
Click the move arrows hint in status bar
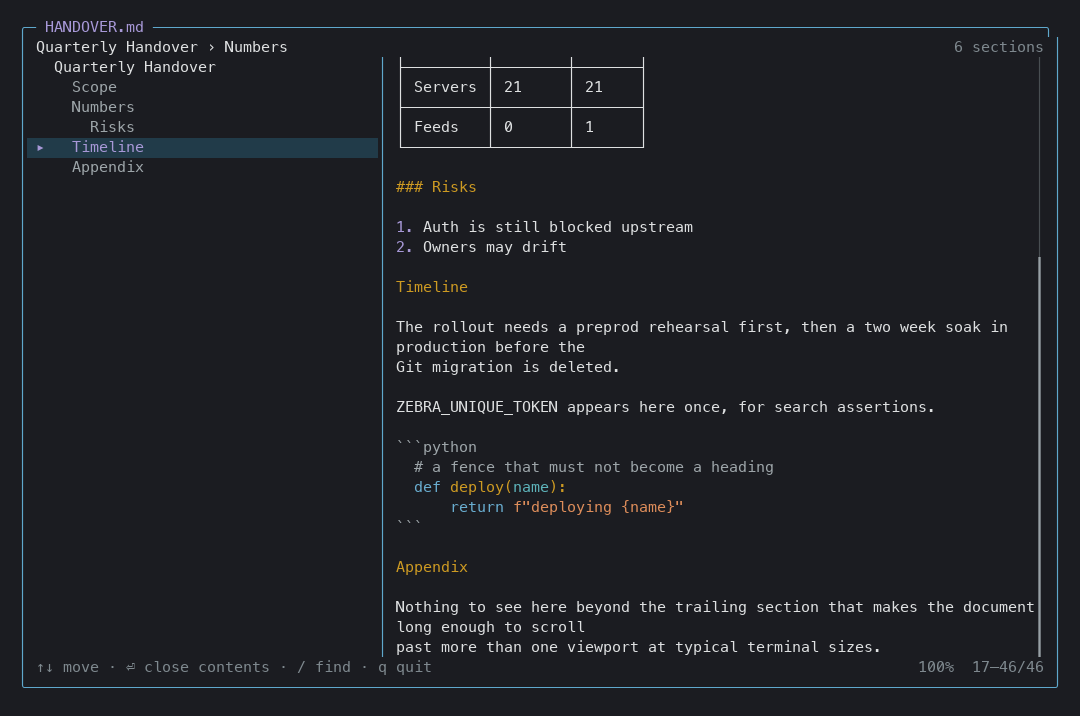point(68,667)
